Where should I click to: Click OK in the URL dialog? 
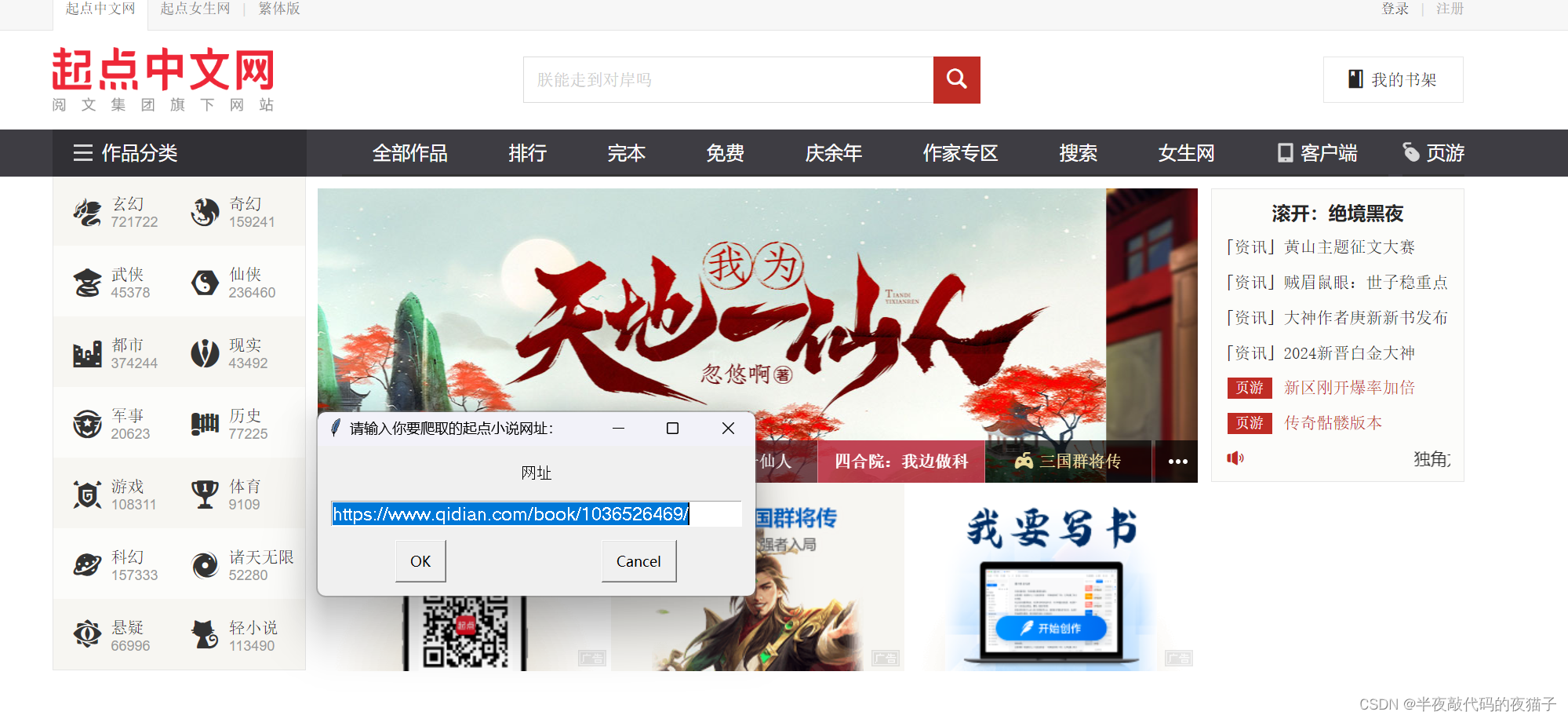(420, 561)
